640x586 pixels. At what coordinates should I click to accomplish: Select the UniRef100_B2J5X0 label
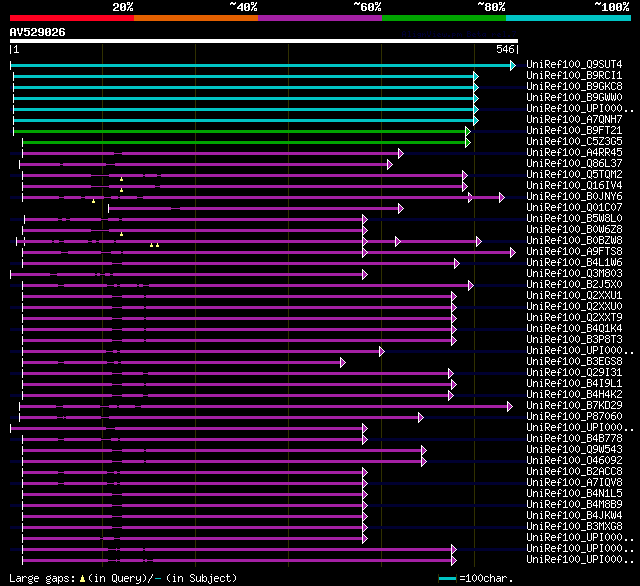tap(574, 284)
